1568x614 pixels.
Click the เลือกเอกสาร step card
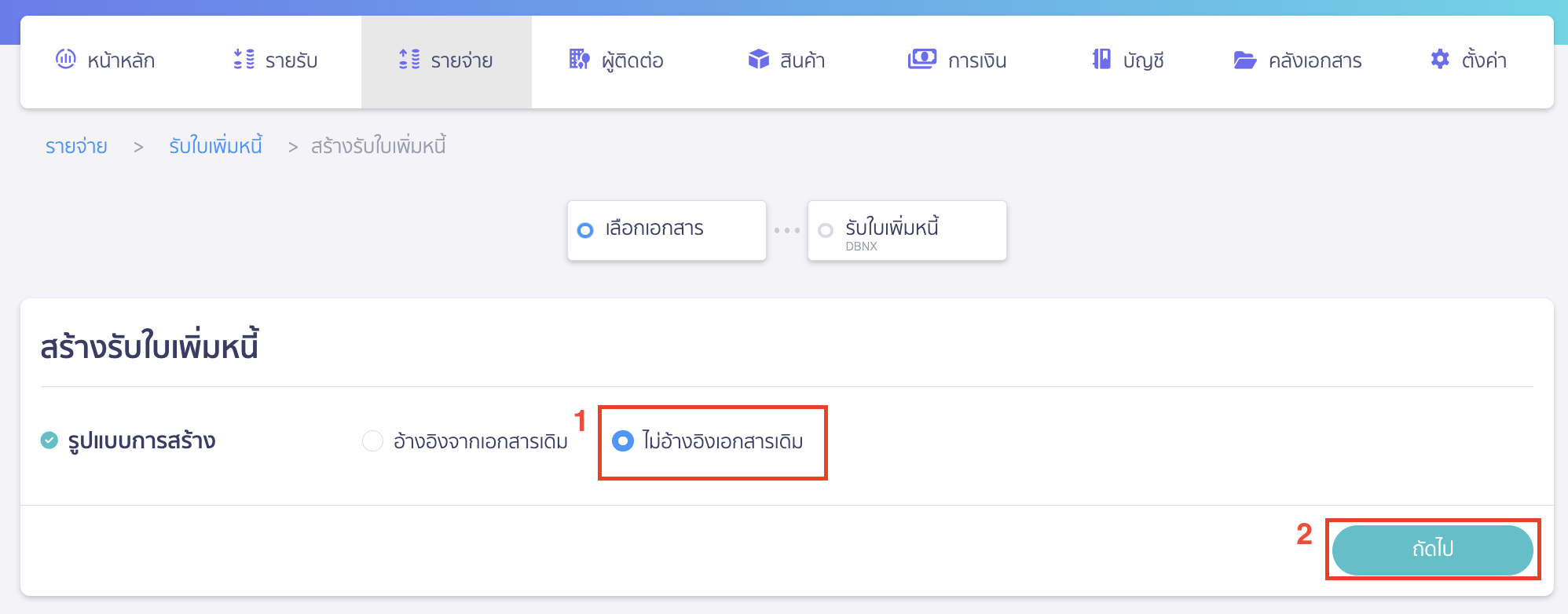coord(667,229)
